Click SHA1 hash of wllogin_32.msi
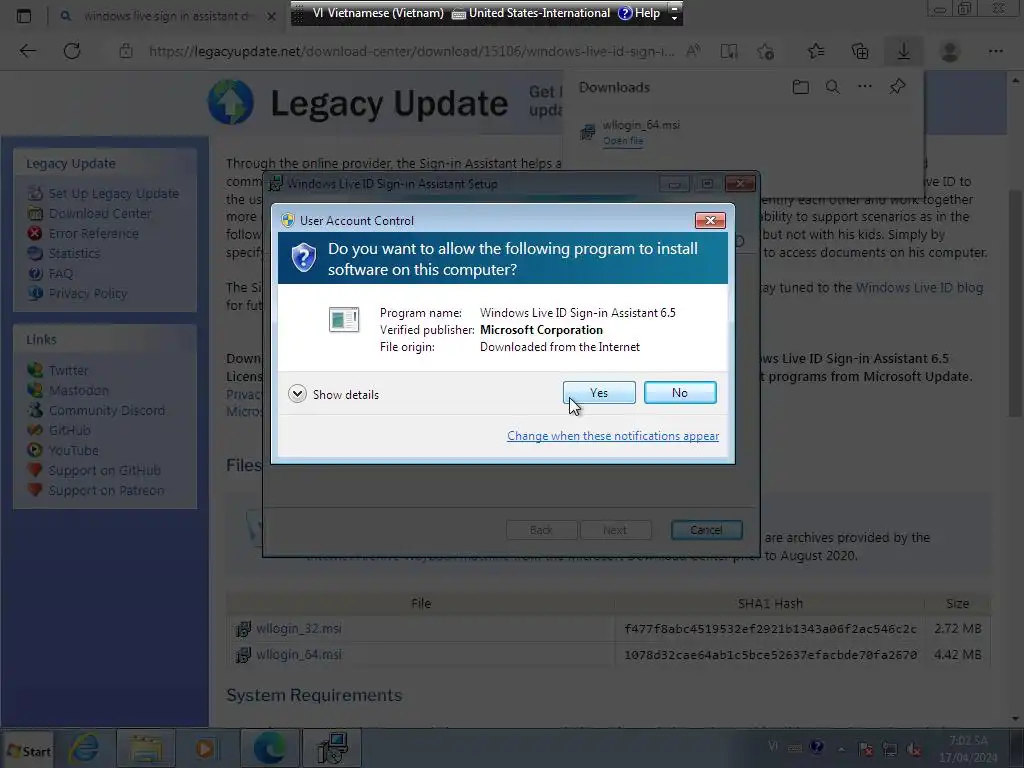The height and width of the screenshot is (768, 1024). click(x=770, y=628)
